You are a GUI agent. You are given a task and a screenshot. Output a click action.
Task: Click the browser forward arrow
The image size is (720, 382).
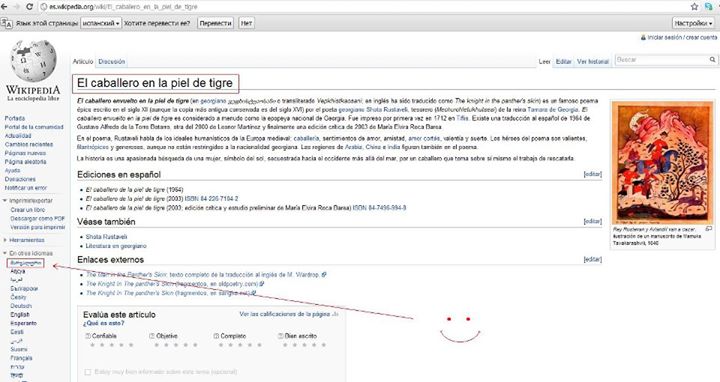[x=17, y=7]
